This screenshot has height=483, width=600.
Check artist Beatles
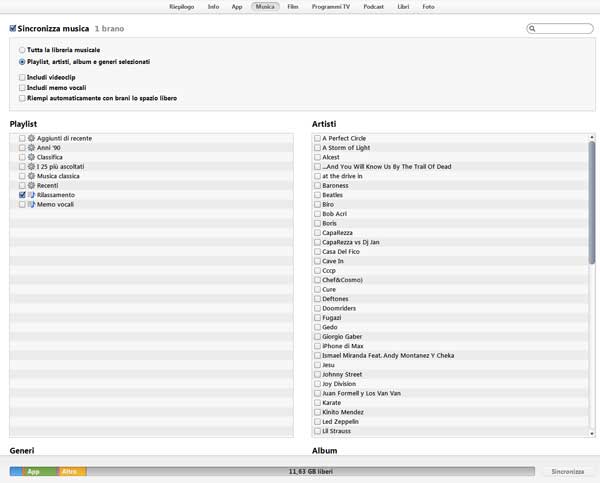317,195
